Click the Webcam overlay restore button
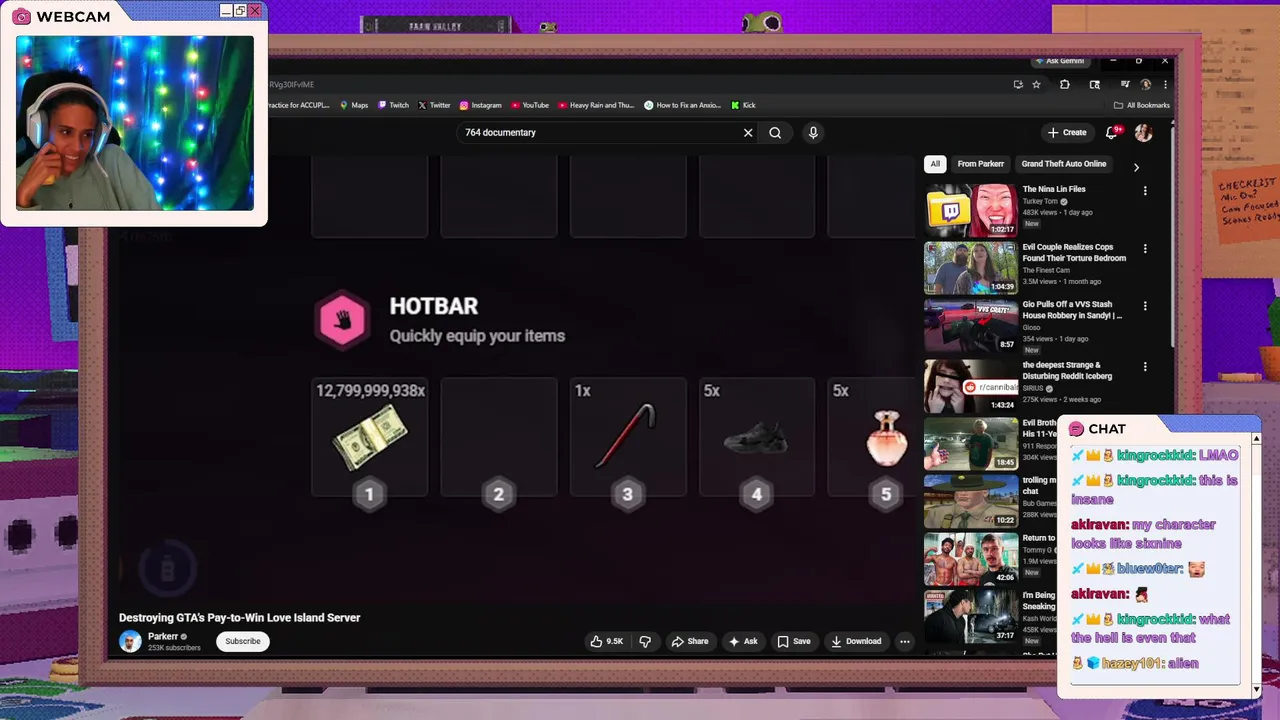The height and width of the screenshot is (720, 1280). 240,11
